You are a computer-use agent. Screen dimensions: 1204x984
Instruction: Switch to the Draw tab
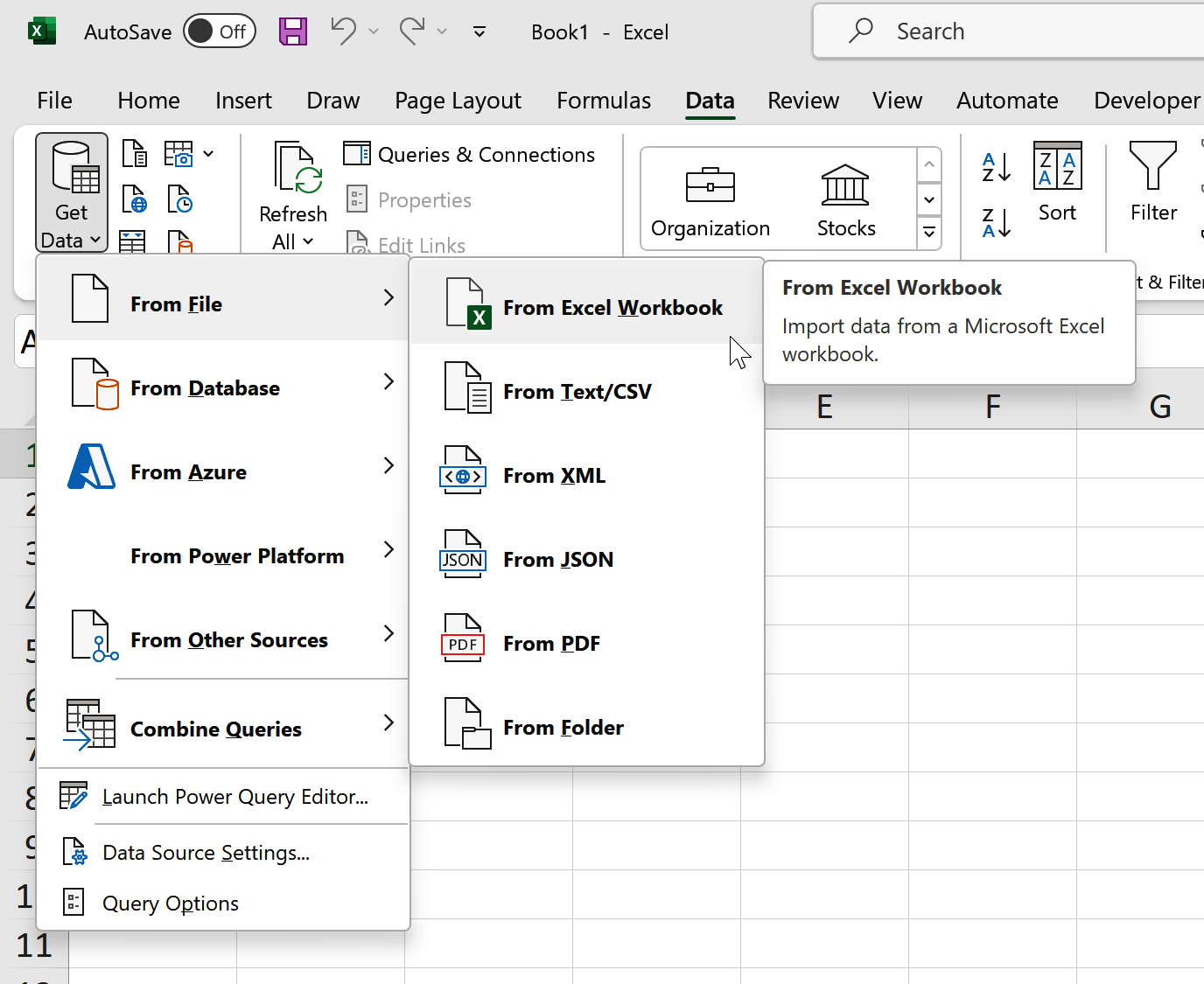pyautogui.click(x=332, y=101)
